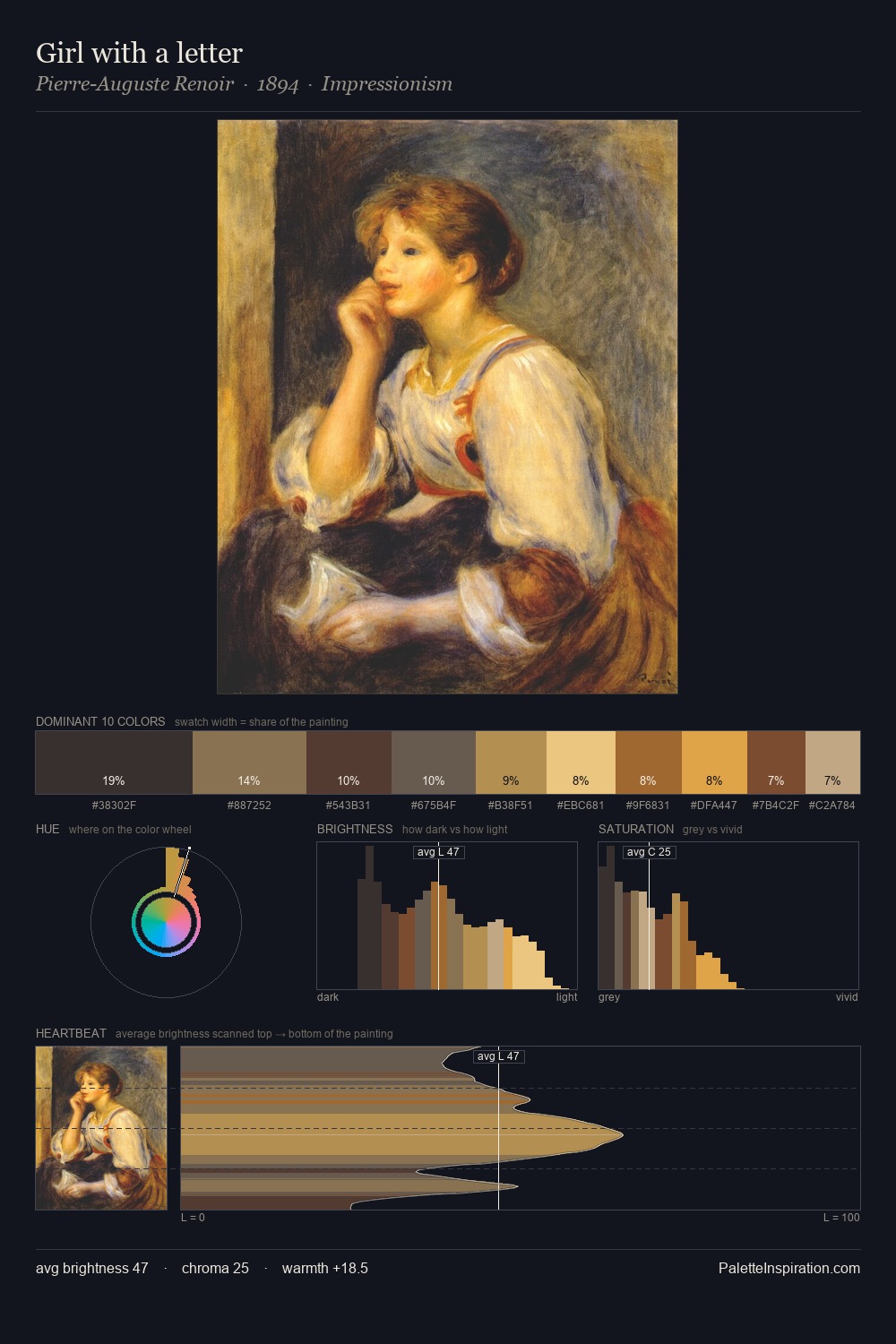Image resolution: width=896 pixels, height=1344 pixels.
Task: Click the #38302F dark swatch at 19%
Action: [x=114, y=762]
